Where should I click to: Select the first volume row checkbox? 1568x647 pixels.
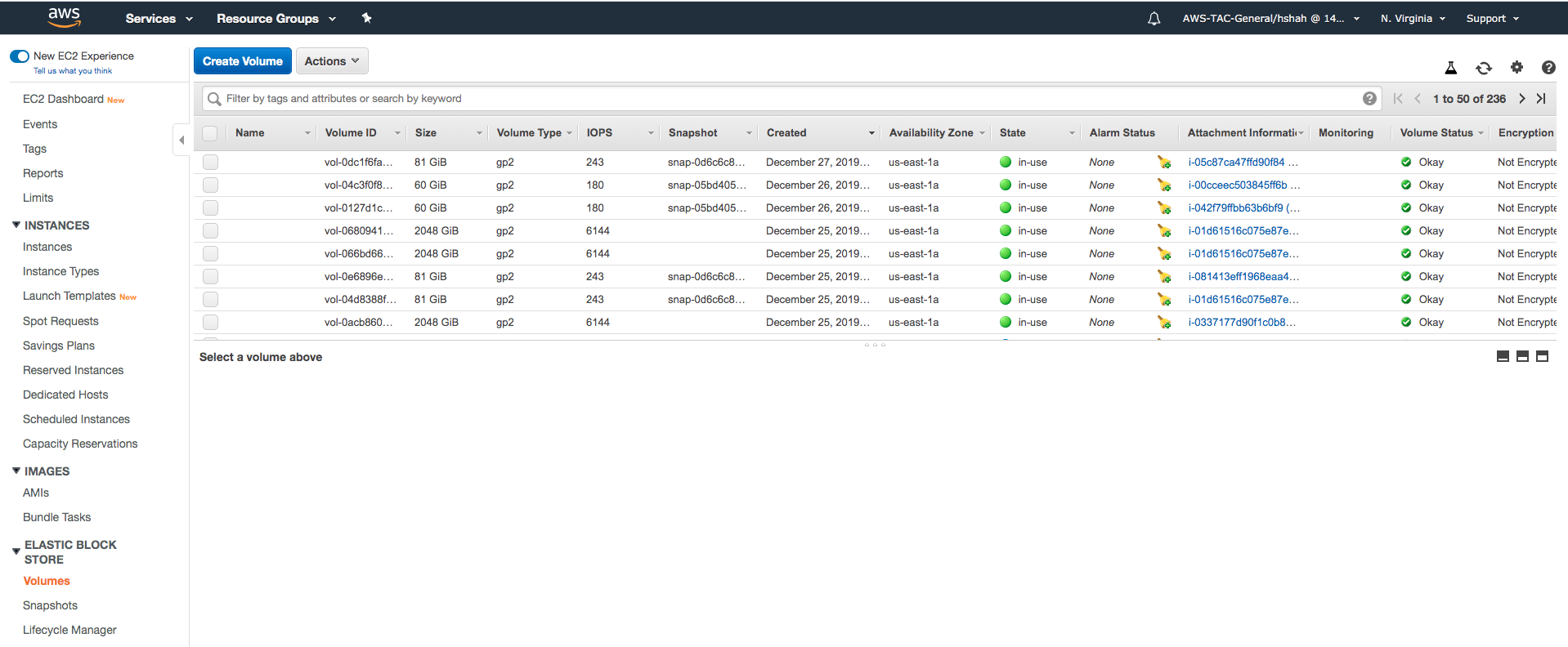(x=210, y=163)
